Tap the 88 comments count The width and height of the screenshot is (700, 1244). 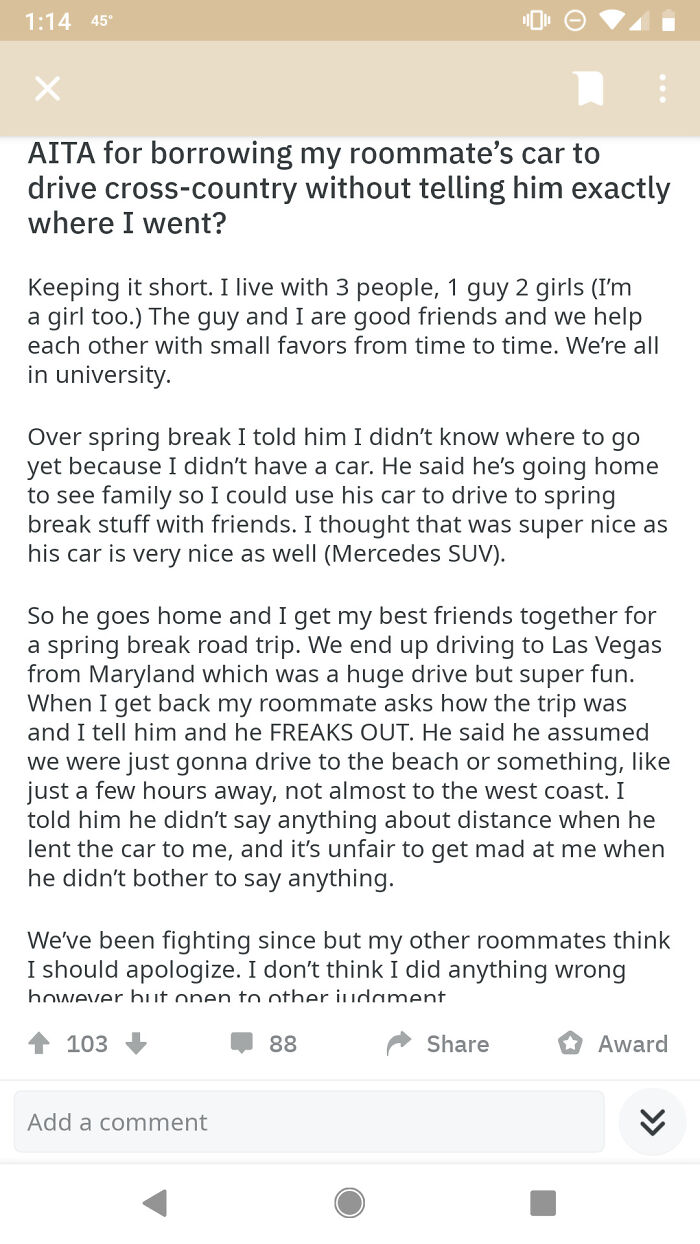tap(282, 1044)
